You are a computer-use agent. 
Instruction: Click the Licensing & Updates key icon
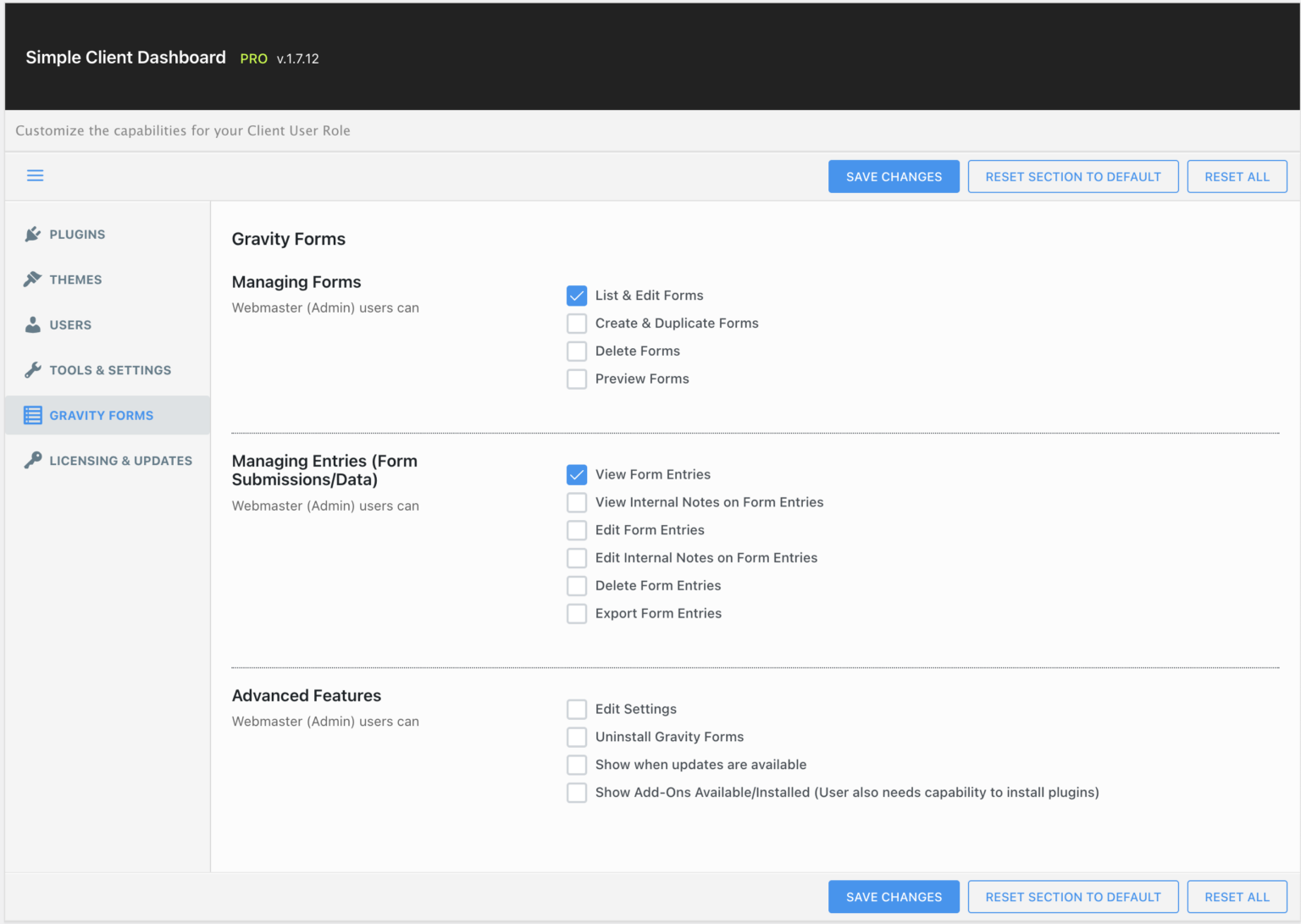pyautogui.click(x=32, y=460)
